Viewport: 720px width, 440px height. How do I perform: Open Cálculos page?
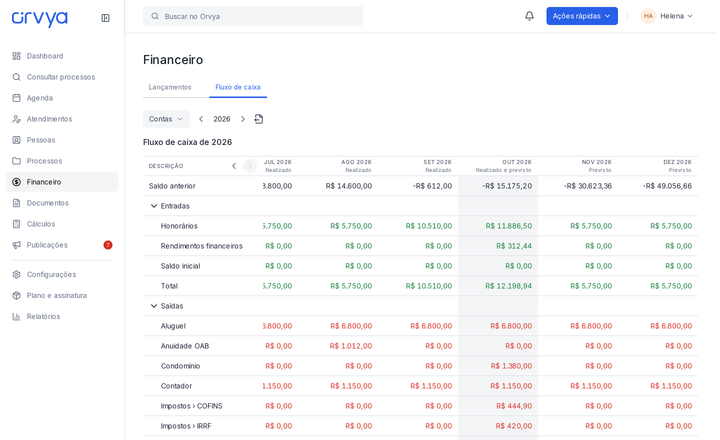62,224
